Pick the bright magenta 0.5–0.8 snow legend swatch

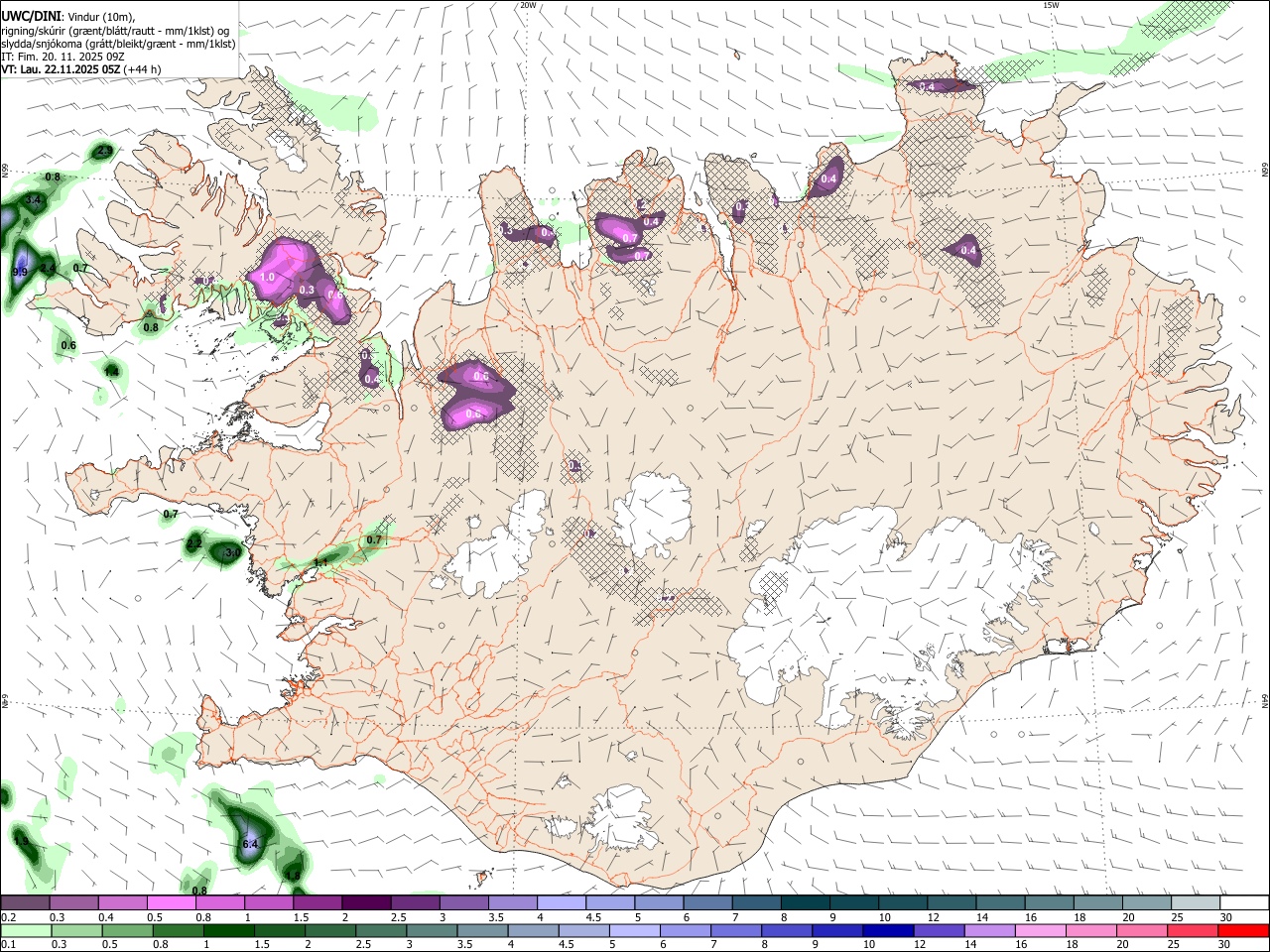171,903
